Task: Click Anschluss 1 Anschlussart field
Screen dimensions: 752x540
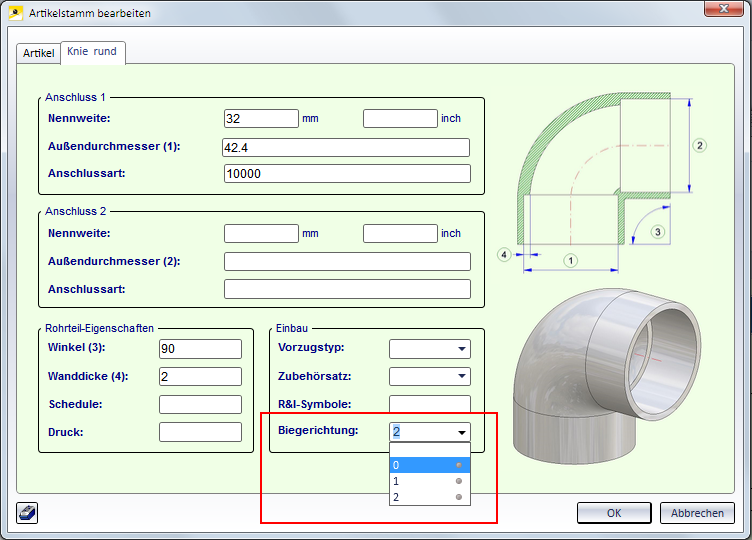Action: (346, 174)
